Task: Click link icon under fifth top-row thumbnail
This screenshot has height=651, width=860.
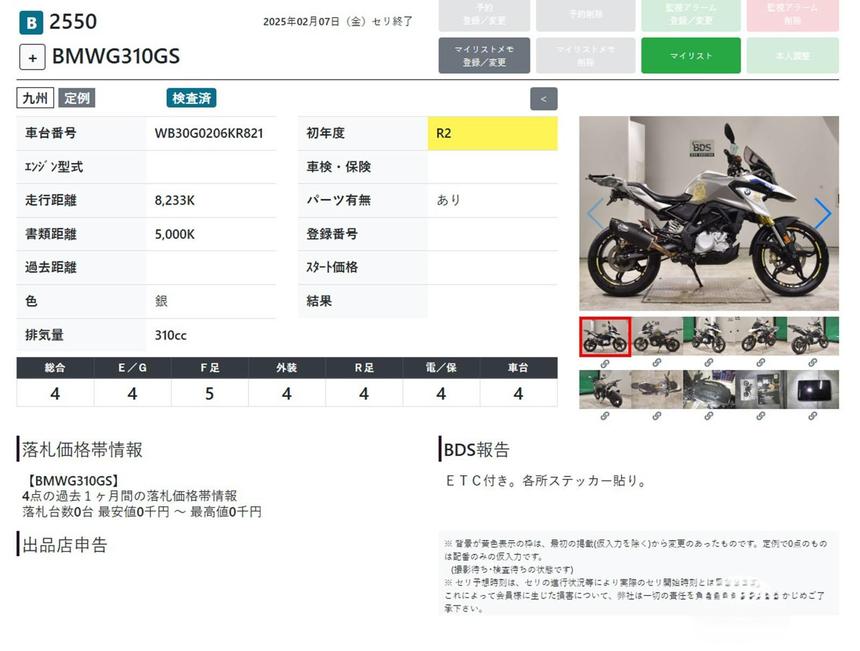Action: tap(812, 363)
